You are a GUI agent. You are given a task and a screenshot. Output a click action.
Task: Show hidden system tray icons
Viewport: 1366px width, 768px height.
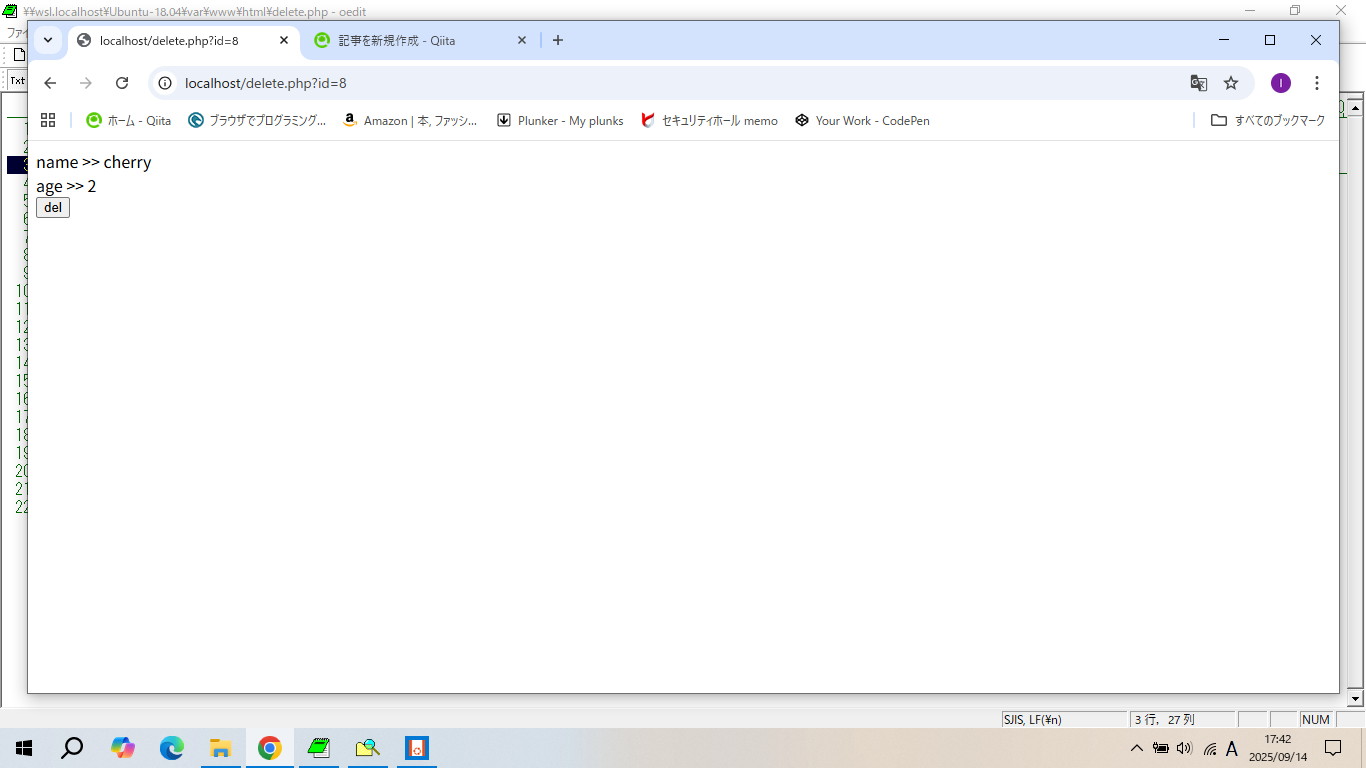[x=1136, y=748]
